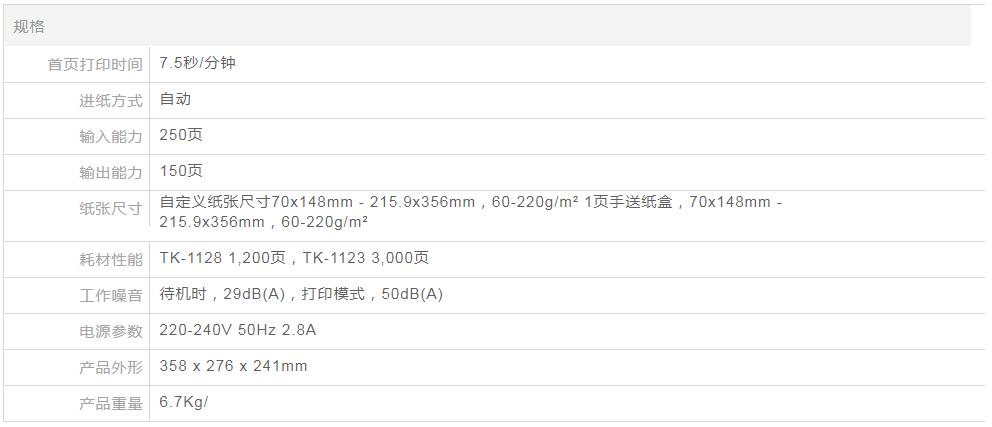Click the 220-240V 50Hz 2.8A value
This screenshot has height=427, width=992.
tap(238, 330)
